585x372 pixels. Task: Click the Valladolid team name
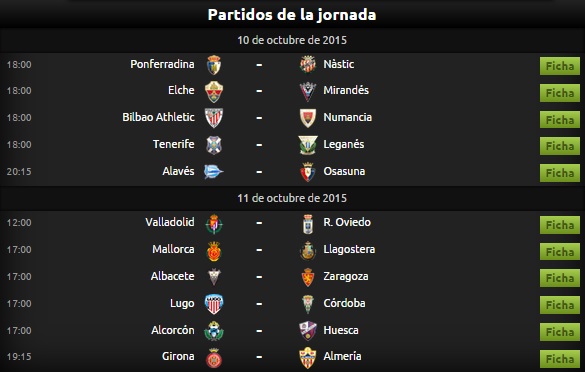click(x=170, y=222)
